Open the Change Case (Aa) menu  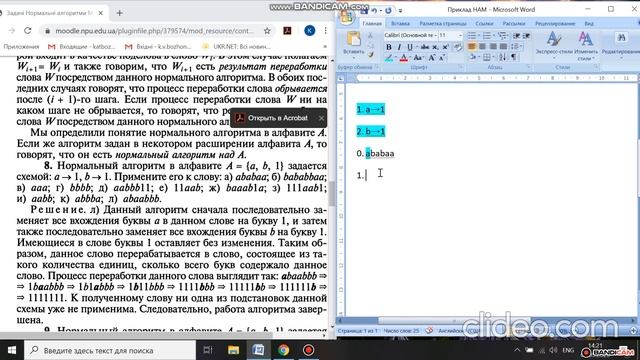coord(418,58)
